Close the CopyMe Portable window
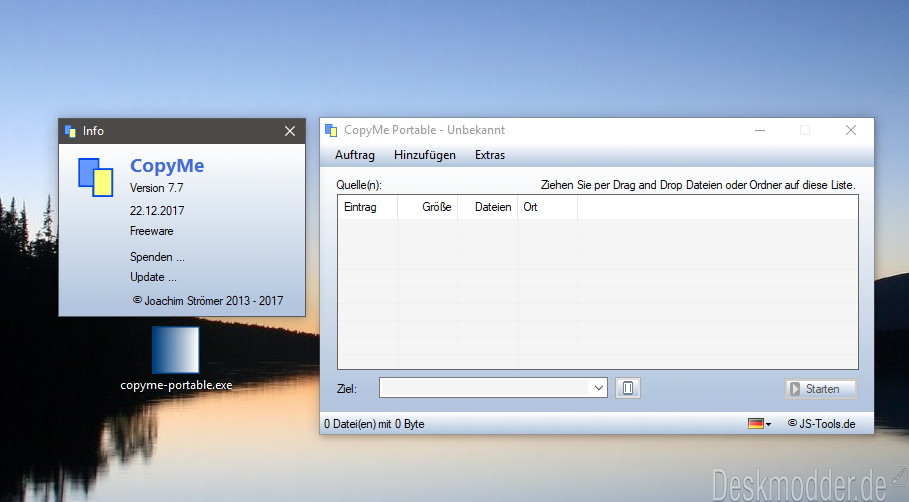Screen dimensions: 909x502 pyautogui.click(x=850, y=130)
